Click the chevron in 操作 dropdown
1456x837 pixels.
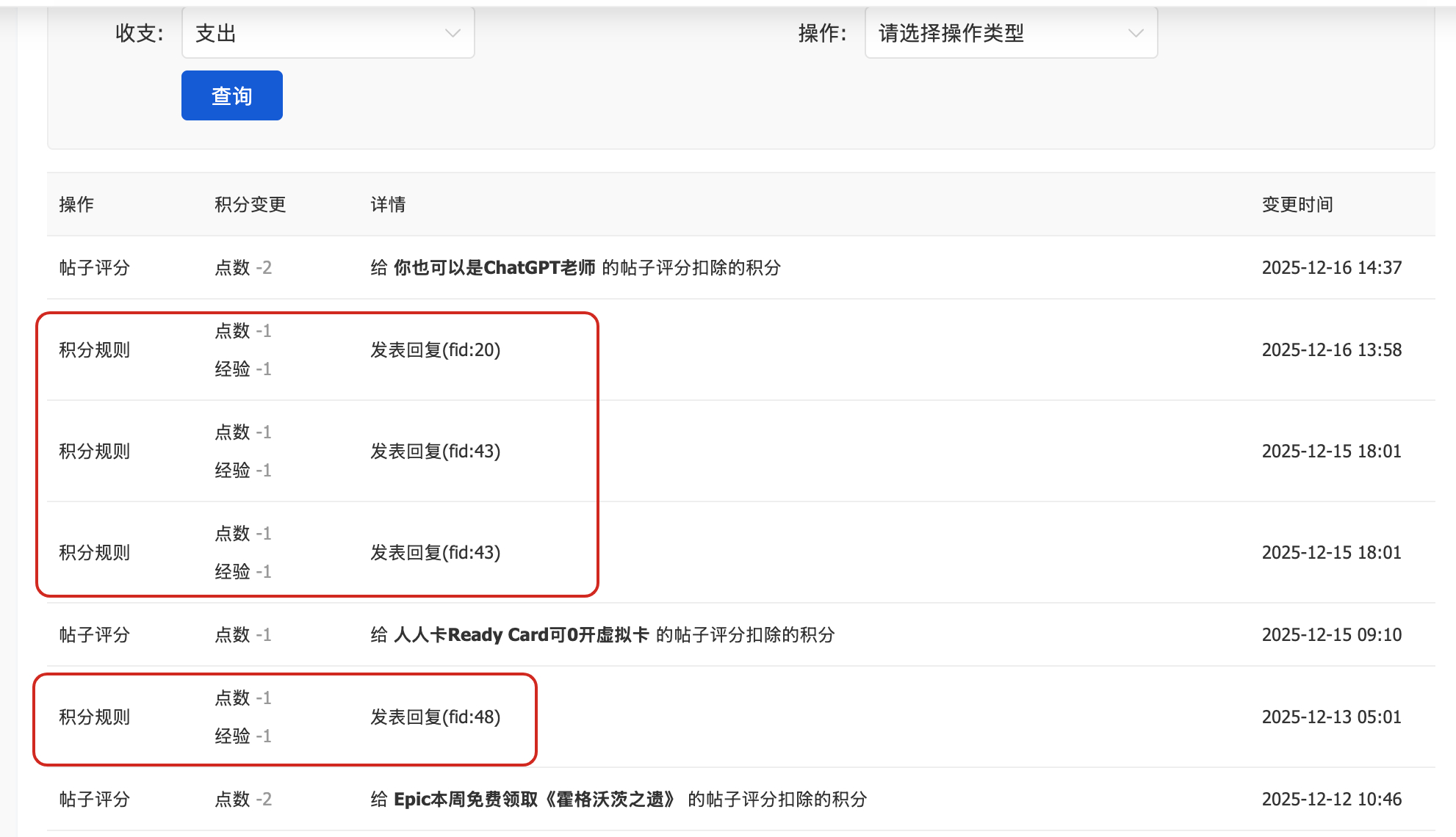pyautogui.click(x=1136, y=33)
